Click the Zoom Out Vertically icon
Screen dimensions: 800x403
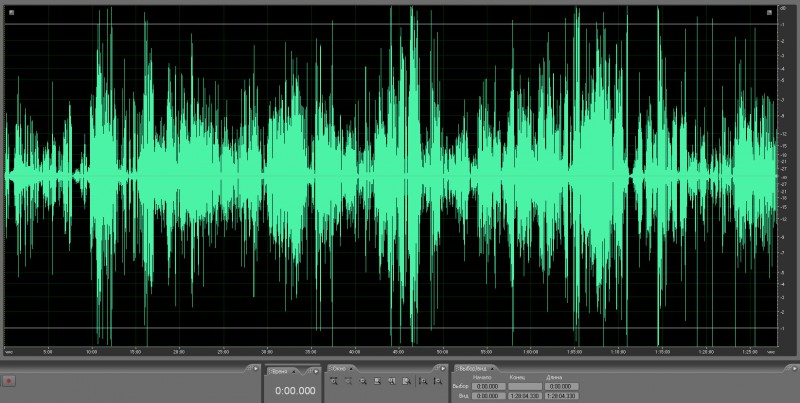click(438, 381)
